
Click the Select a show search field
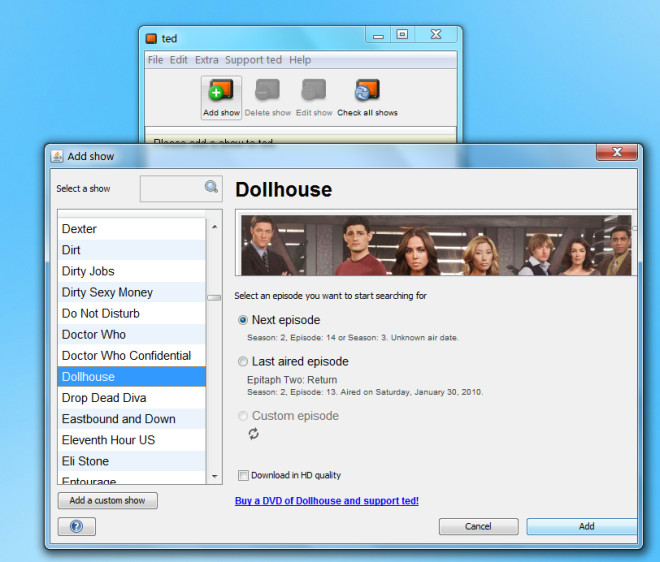tap(181, 189)
